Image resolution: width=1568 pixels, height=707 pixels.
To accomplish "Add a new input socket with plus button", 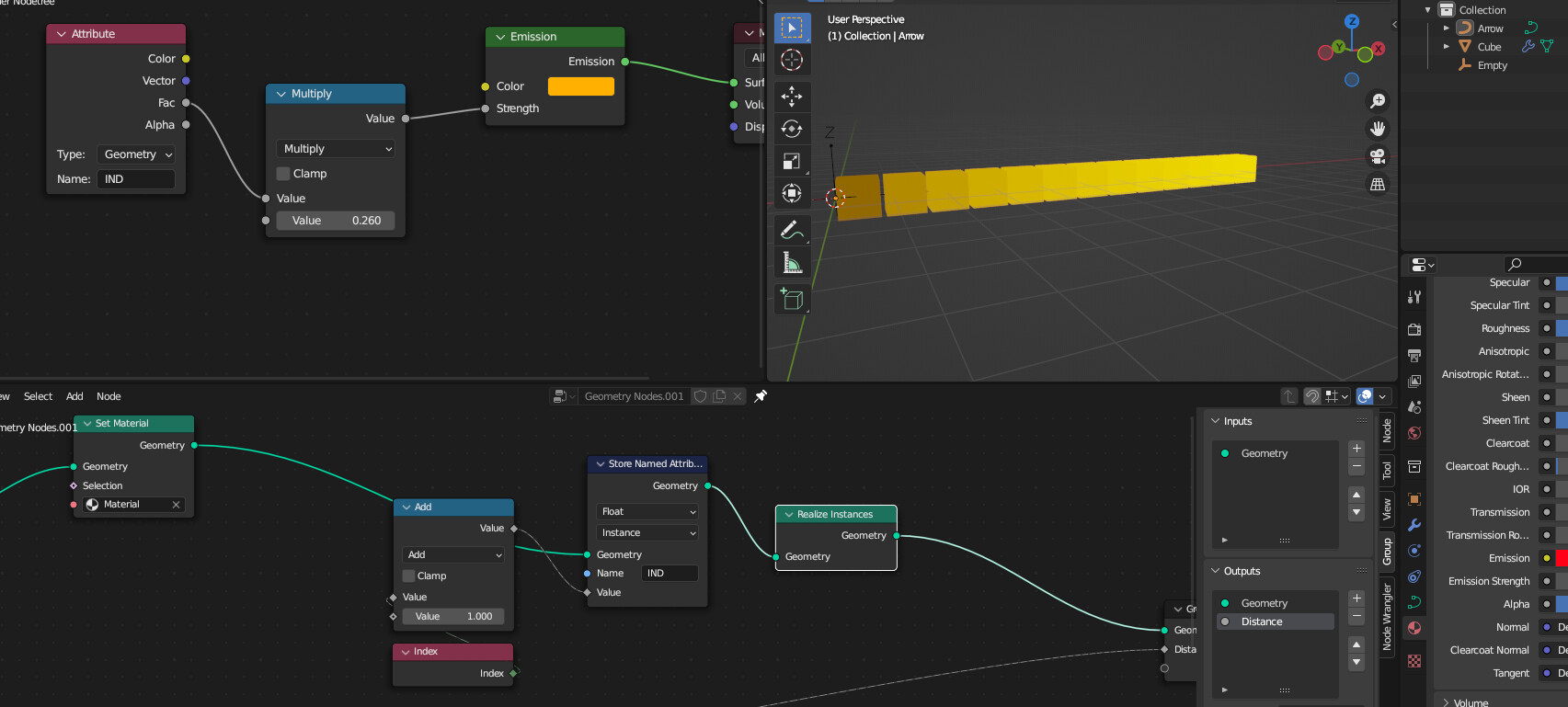I will [1356, 448].
